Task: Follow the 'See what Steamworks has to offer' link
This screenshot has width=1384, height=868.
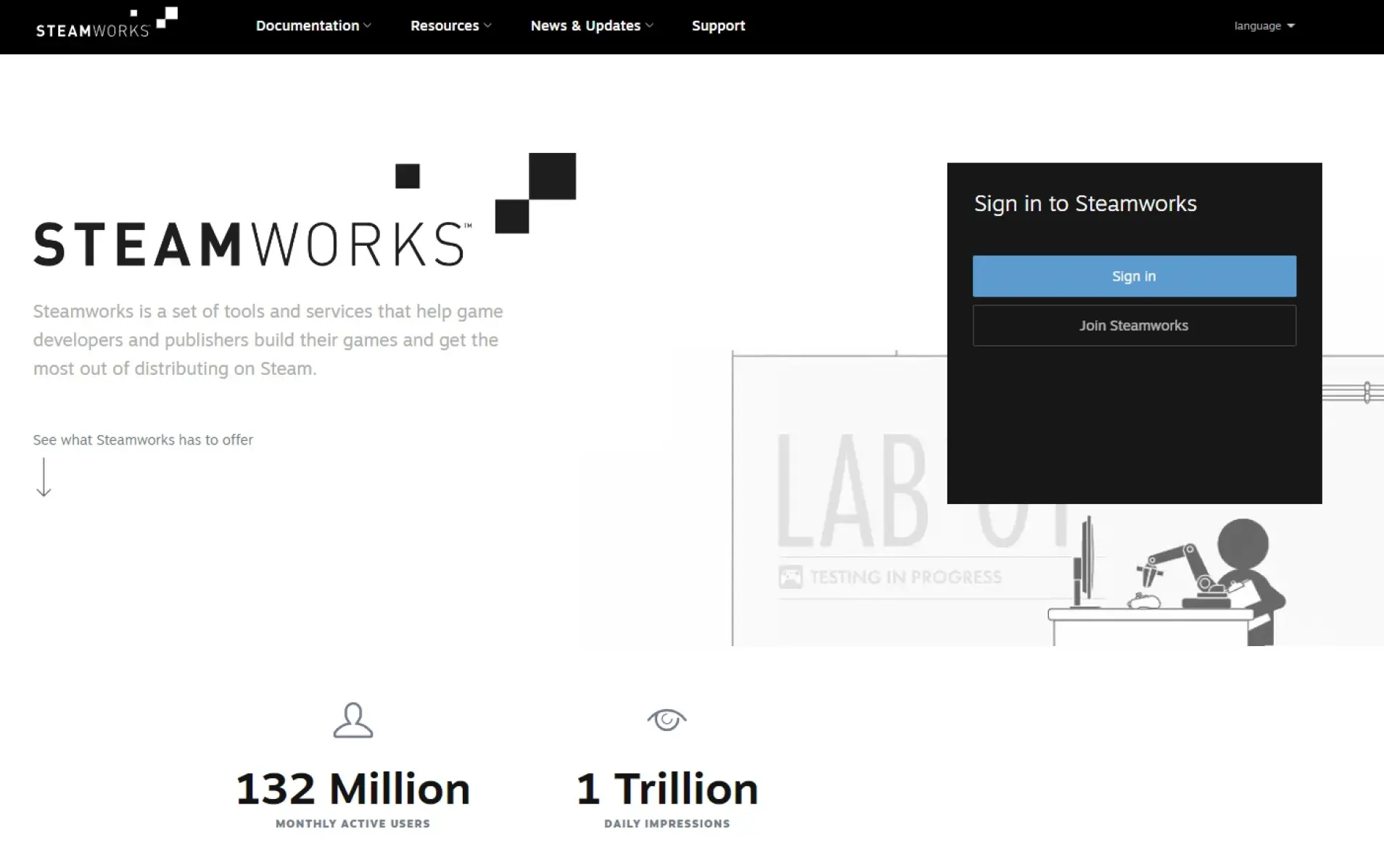Action: click(143, 440)
